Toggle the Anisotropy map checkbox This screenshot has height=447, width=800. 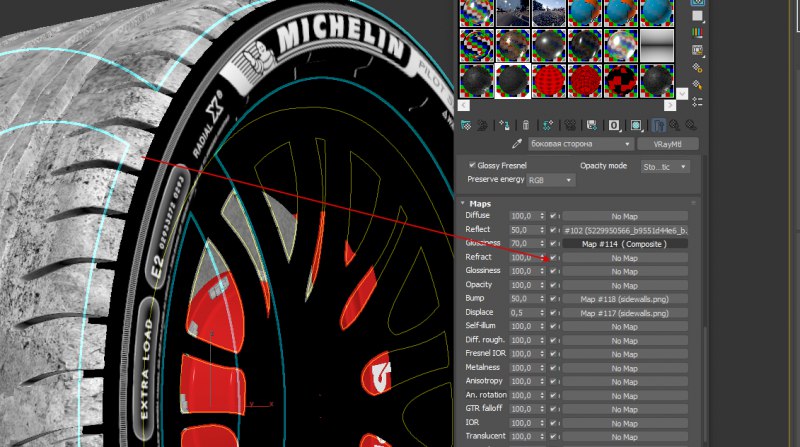click(x=553, y=382)
